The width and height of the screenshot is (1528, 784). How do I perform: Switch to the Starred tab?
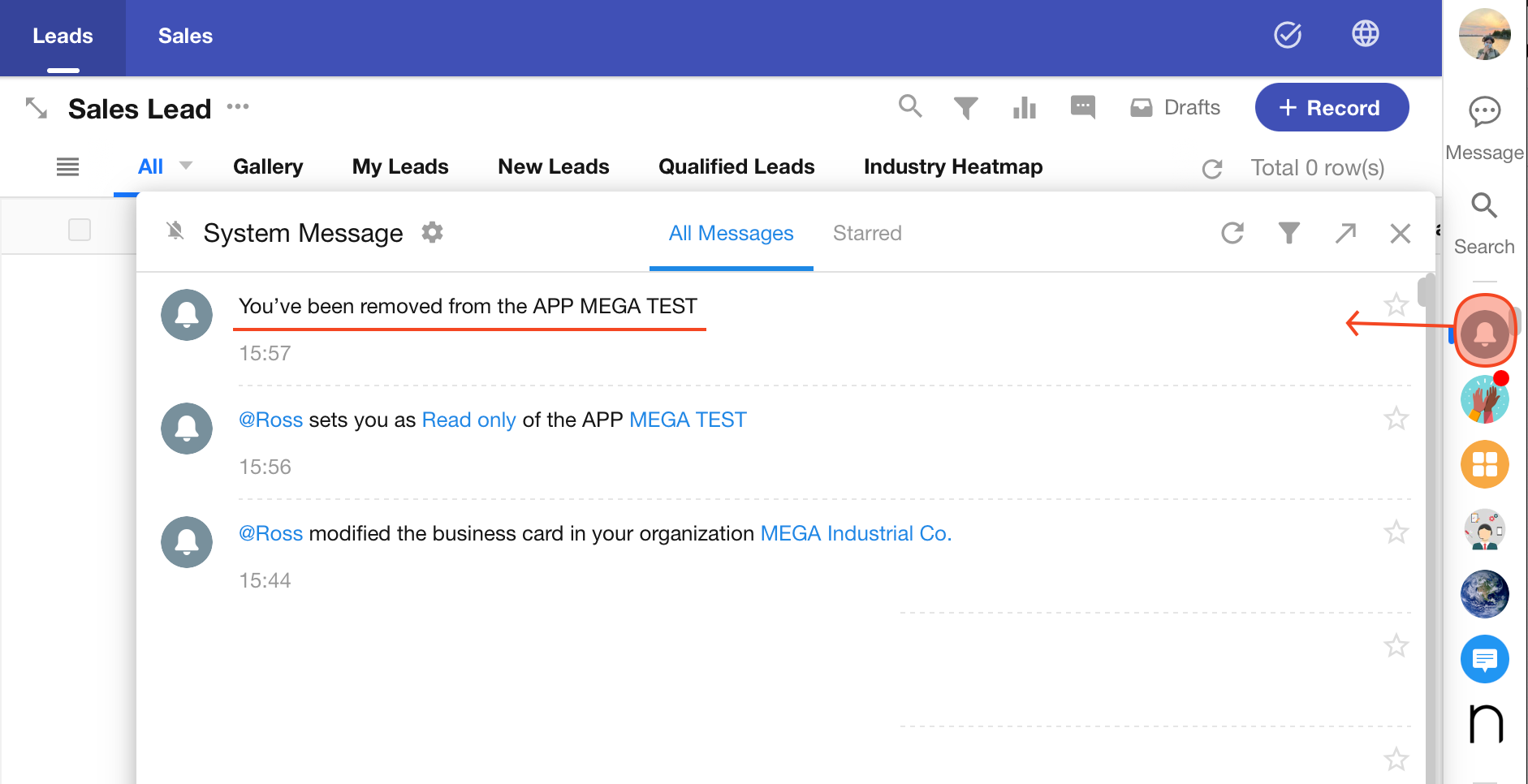866,234
